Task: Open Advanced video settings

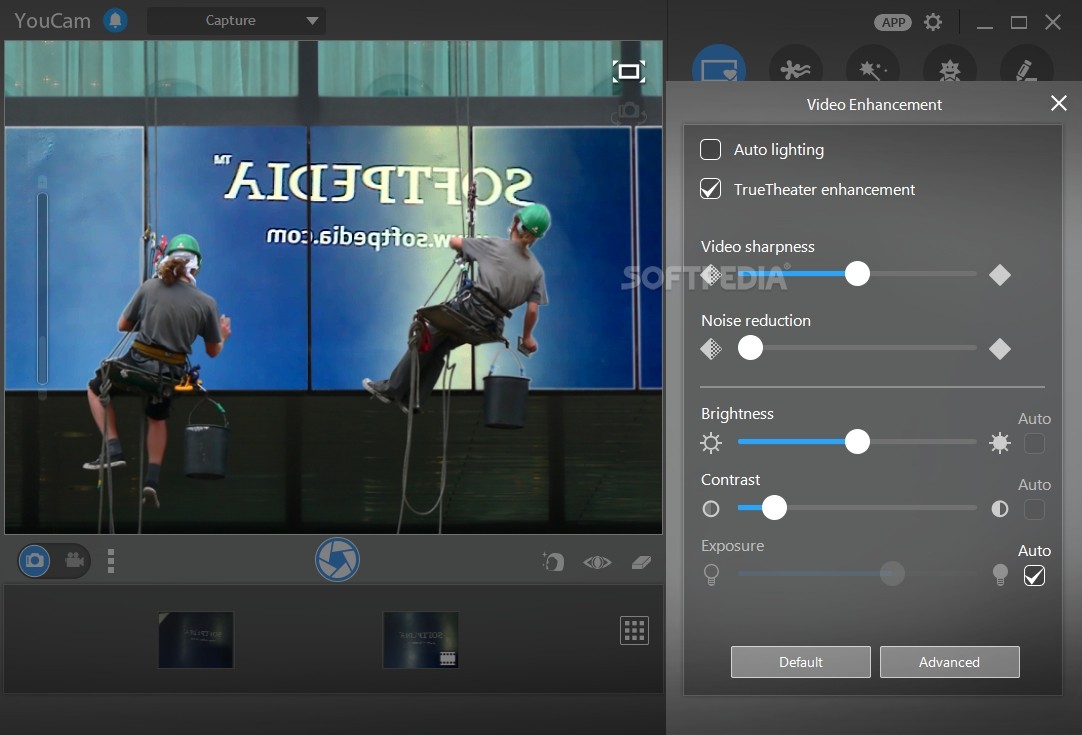Action: click(950, 662)
